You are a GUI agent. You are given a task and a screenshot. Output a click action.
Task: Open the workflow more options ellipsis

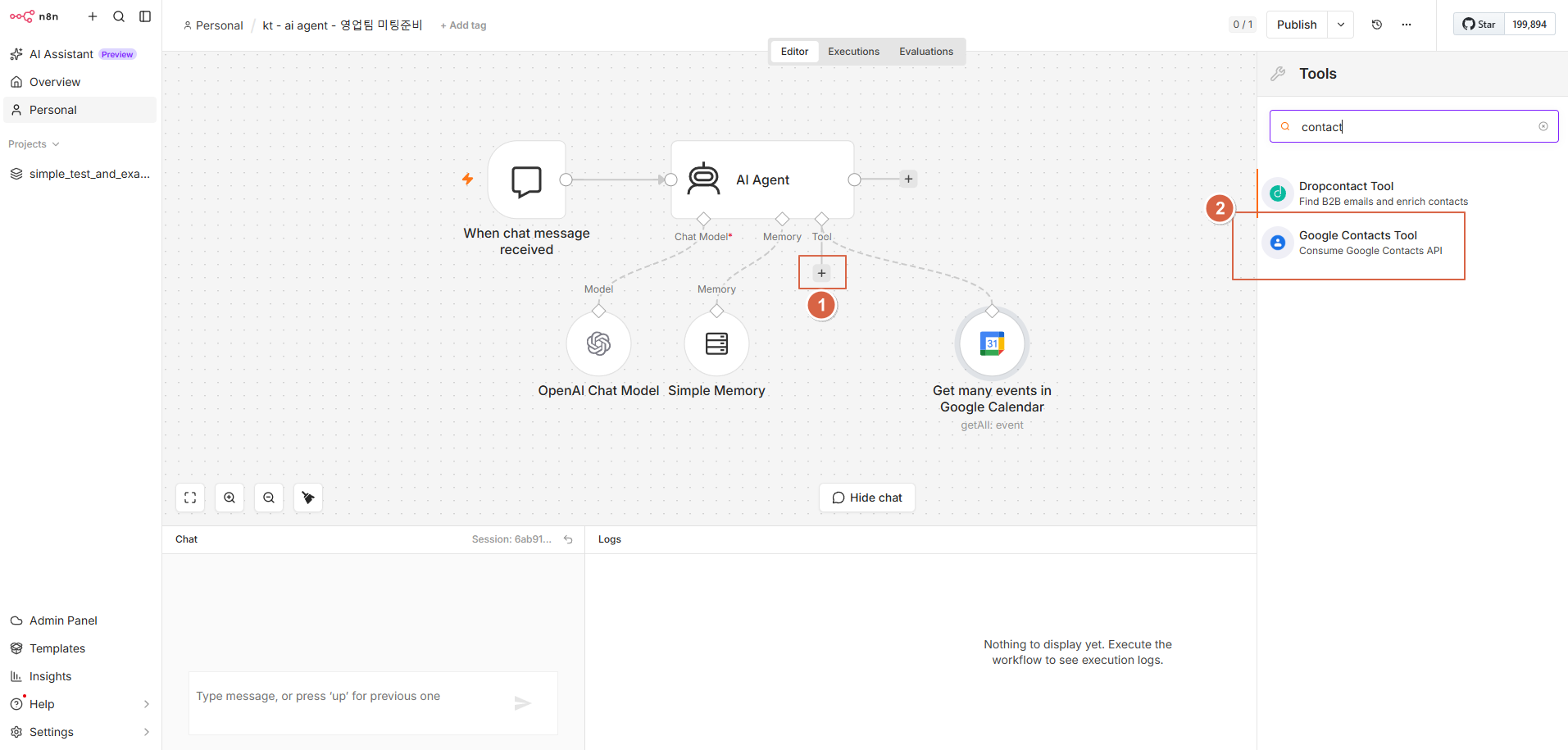tap(1407, 25)
